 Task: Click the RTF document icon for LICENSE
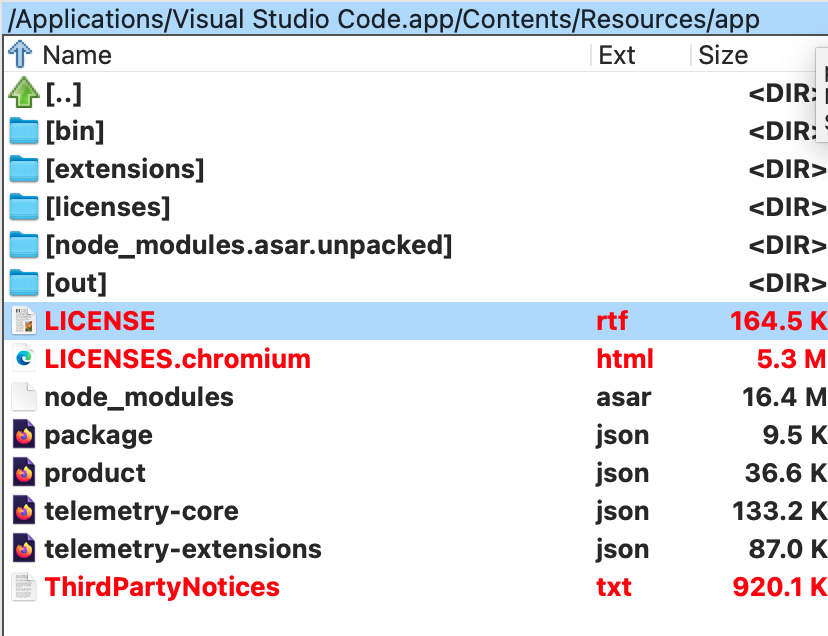click(23, 321)
